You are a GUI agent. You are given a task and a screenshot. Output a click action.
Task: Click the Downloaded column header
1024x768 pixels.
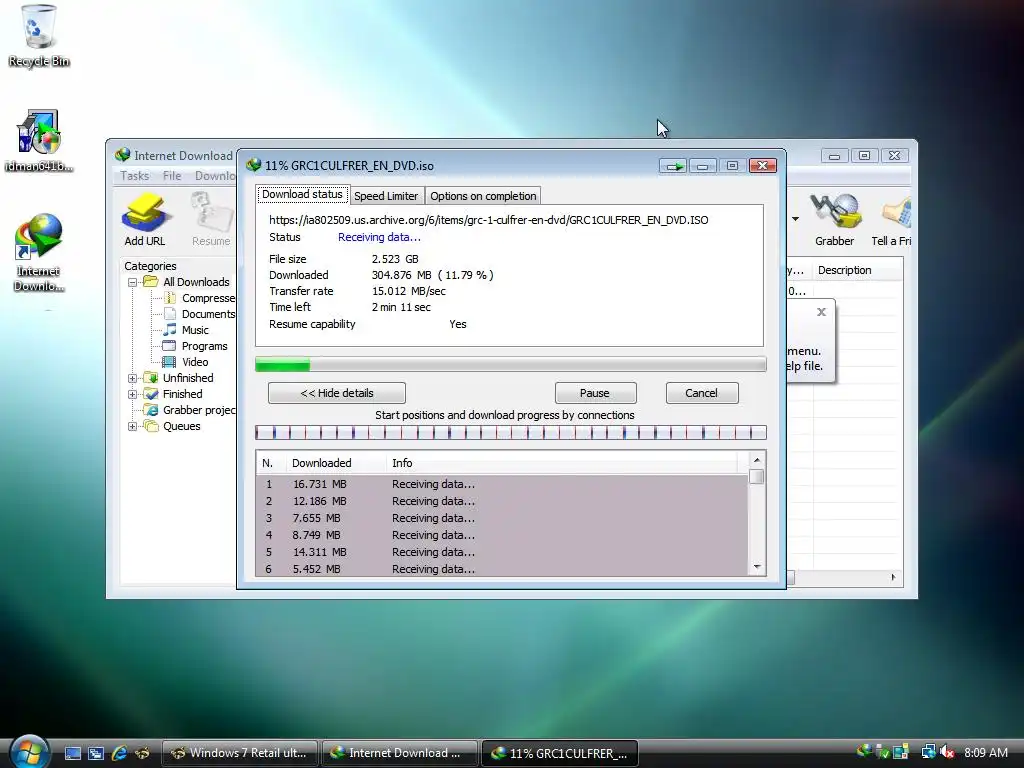click(x=336, y=463)
